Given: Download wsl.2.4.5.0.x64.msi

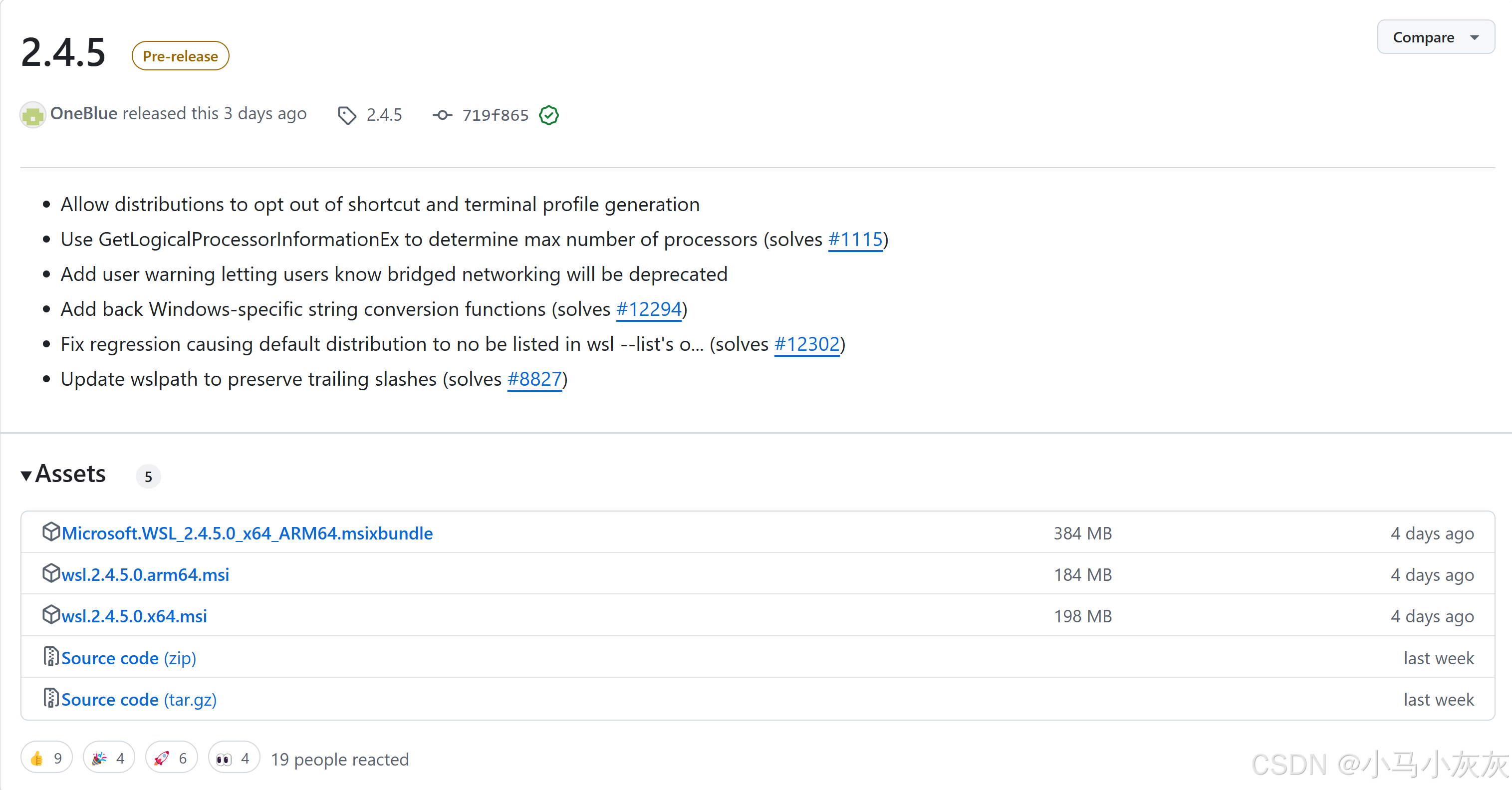Looking at the screenshot, I should pyautogui.click(x=134, y=616).
